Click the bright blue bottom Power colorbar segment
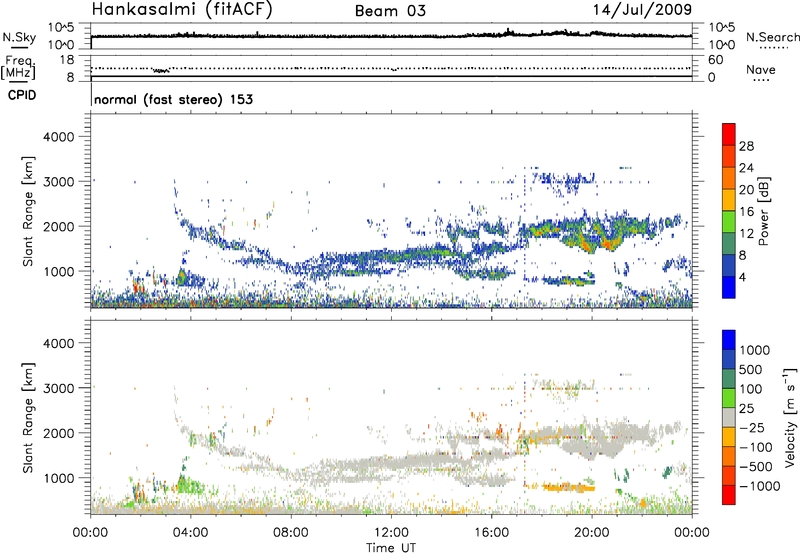800x554 pixels. coord(729,287)
